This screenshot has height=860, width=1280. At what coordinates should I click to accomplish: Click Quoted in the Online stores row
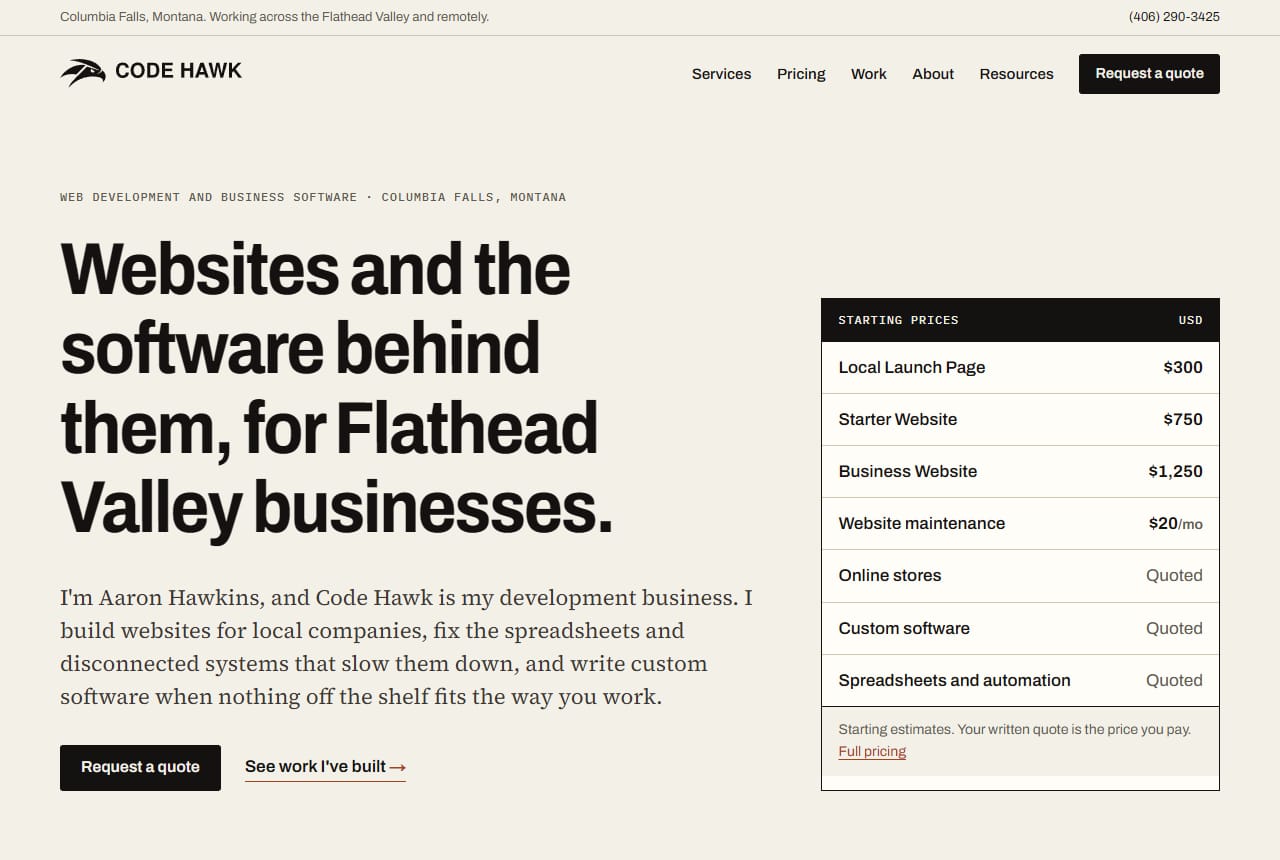(x=1174, y=575)
